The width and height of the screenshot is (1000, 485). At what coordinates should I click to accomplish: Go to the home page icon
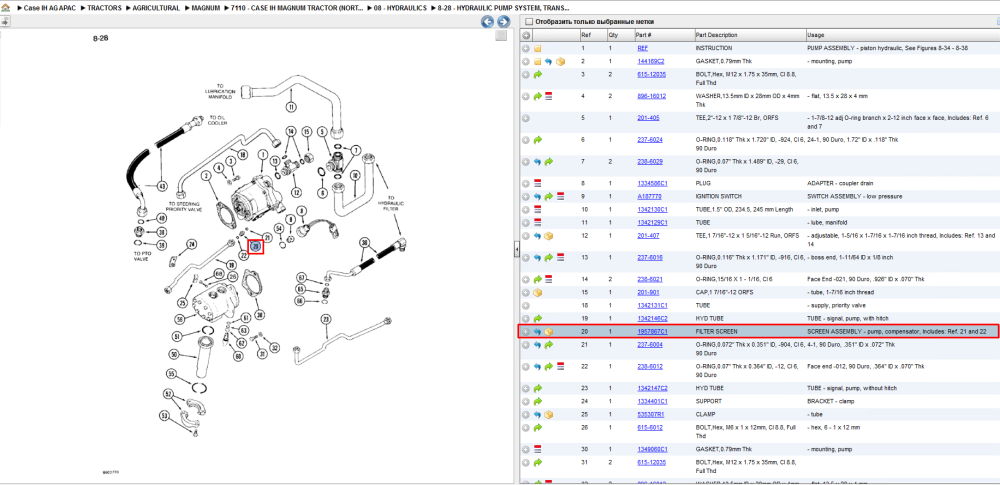[x=6, y=8]
